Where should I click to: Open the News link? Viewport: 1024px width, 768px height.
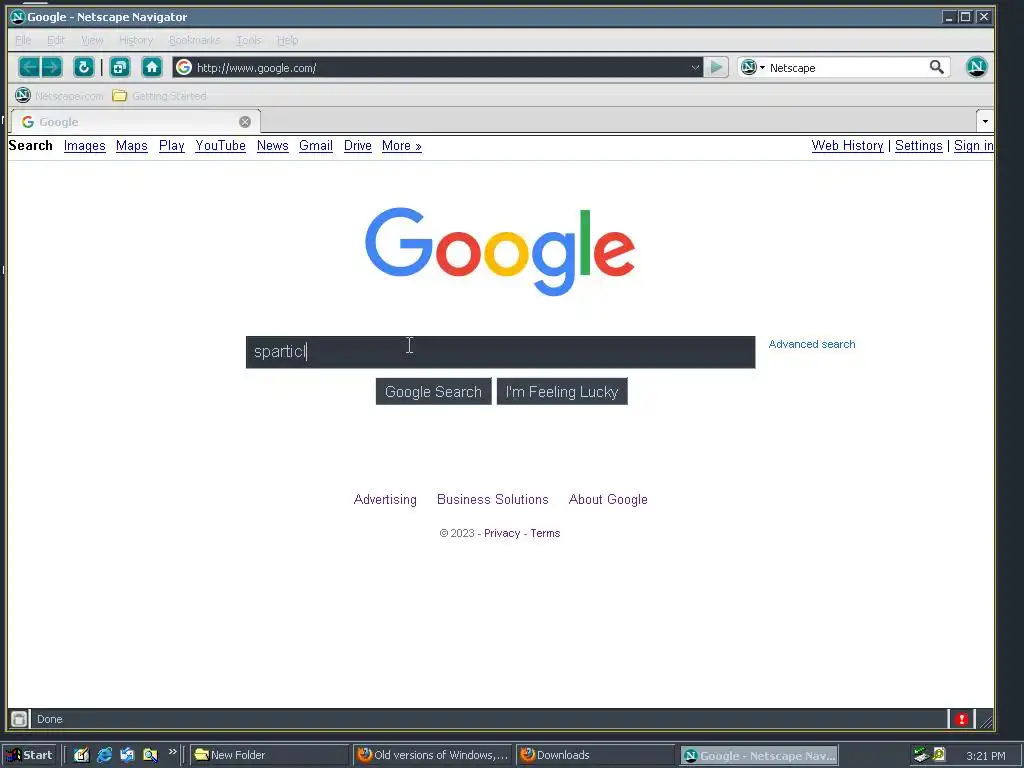pos(272,146)
